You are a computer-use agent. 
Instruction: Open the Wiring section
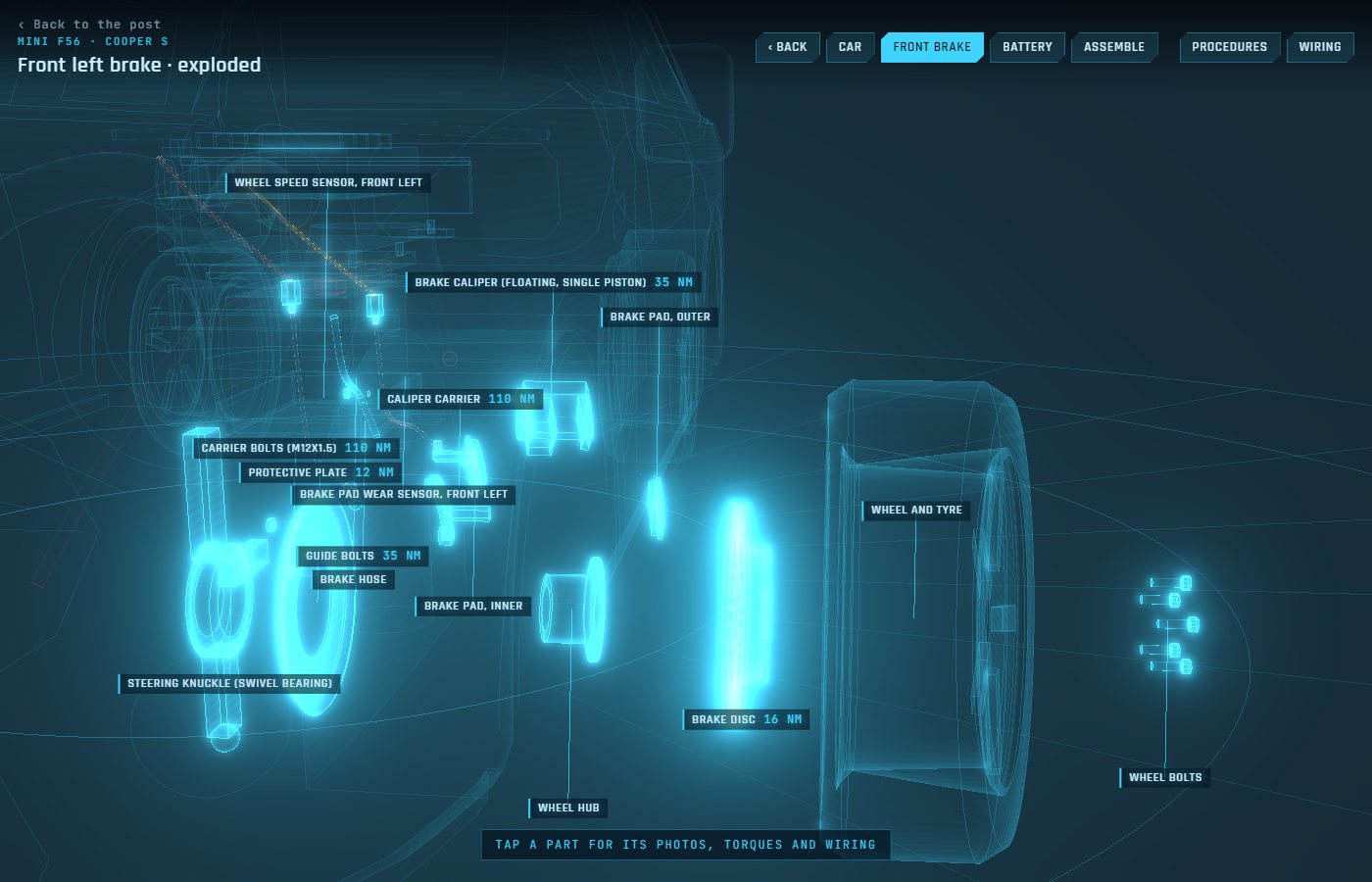coord(1320,47)
